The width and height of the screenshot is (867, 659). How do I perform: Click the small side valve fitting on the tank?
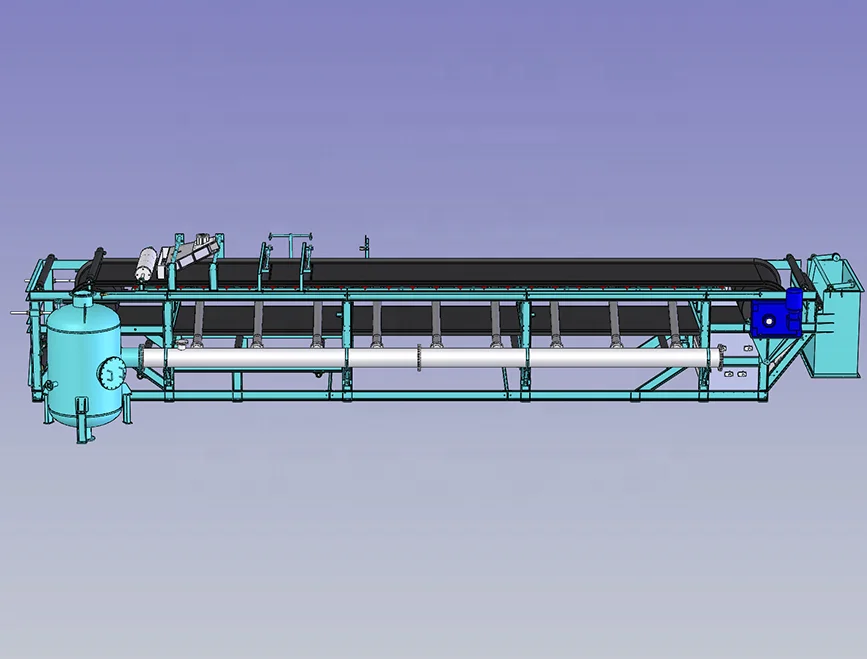pos(50,385)
